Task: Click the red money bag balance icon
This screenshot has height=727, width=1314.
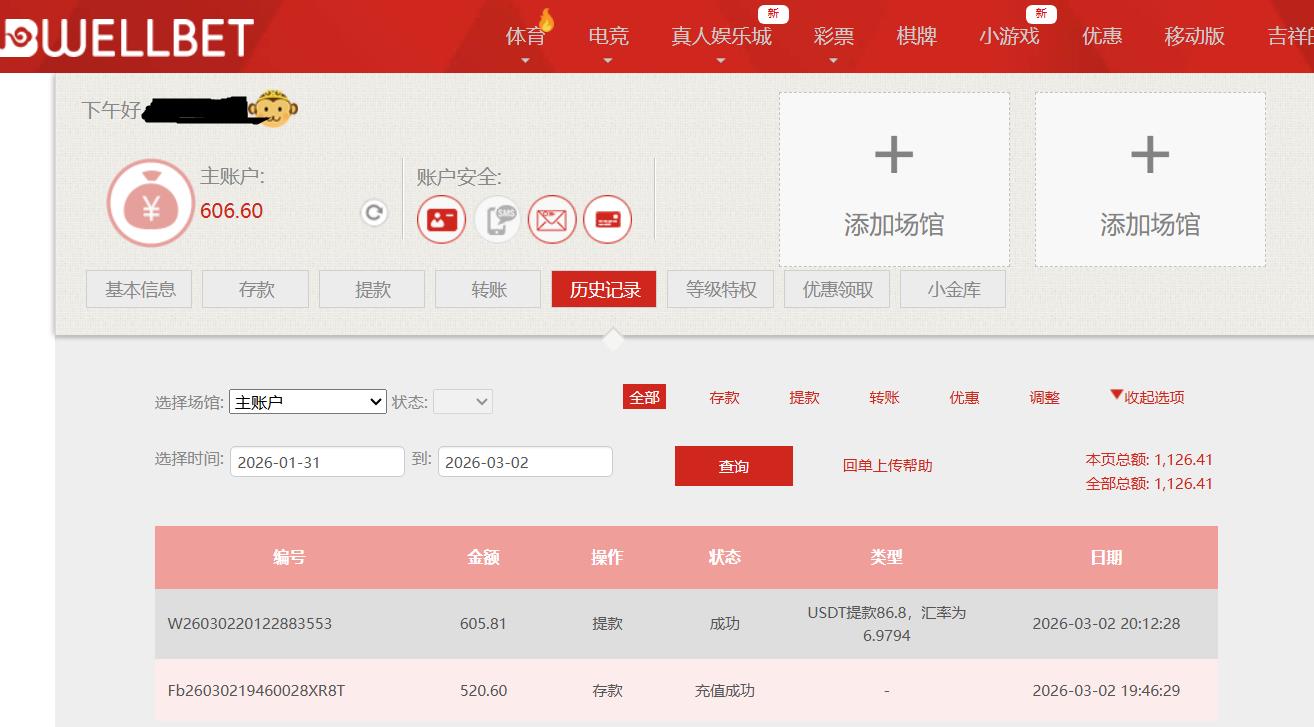Action: (x=150, y=201)
